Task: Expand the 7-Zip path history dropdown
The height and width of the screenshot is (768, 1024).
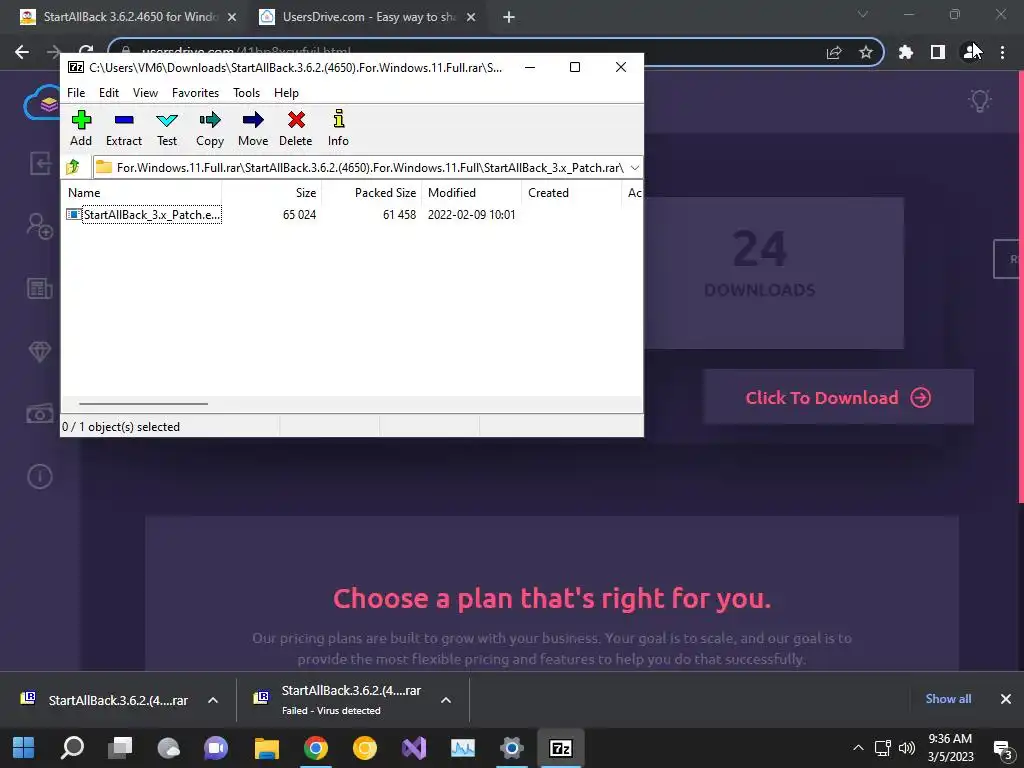Action: point(634,168)
